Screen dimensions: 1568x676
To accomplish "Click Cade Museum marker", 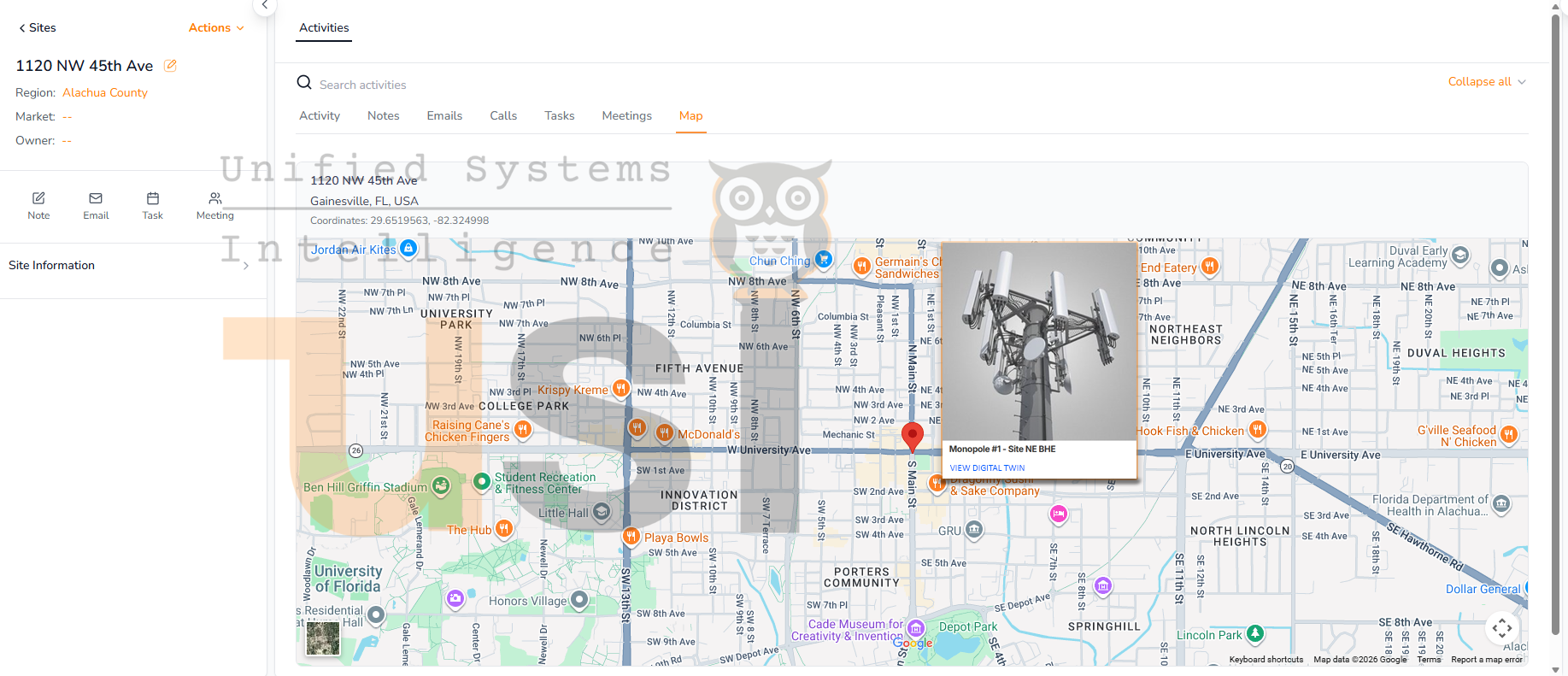I will point(916,629).
